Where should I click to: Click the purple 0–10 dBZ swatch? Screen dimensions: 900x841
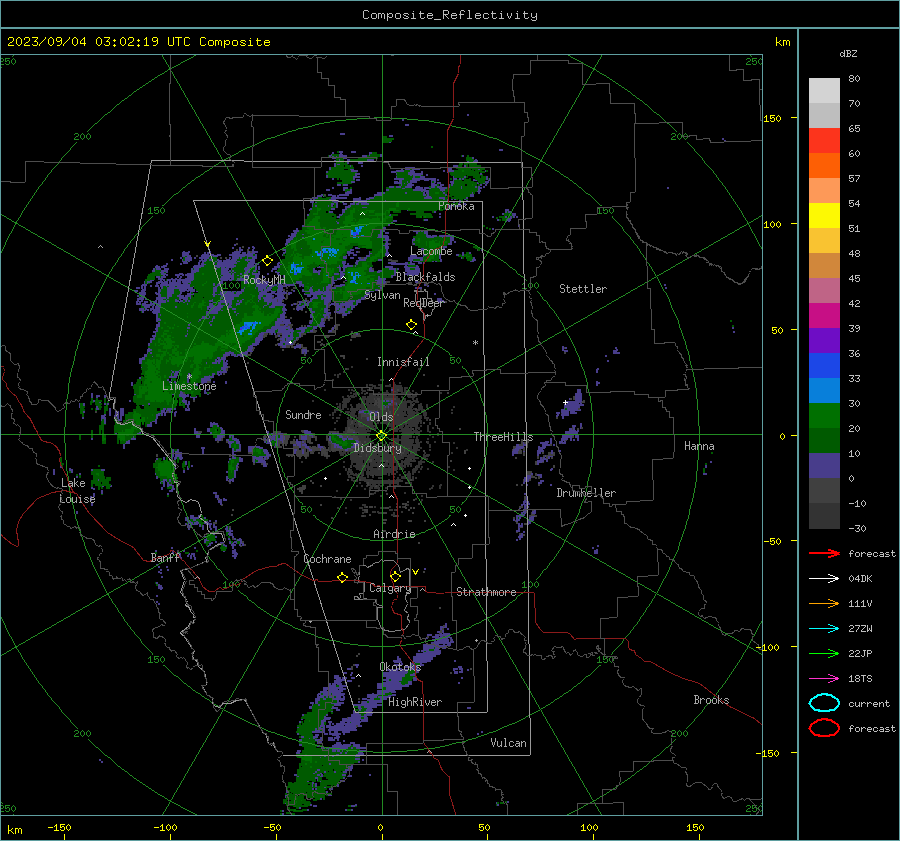824,465
